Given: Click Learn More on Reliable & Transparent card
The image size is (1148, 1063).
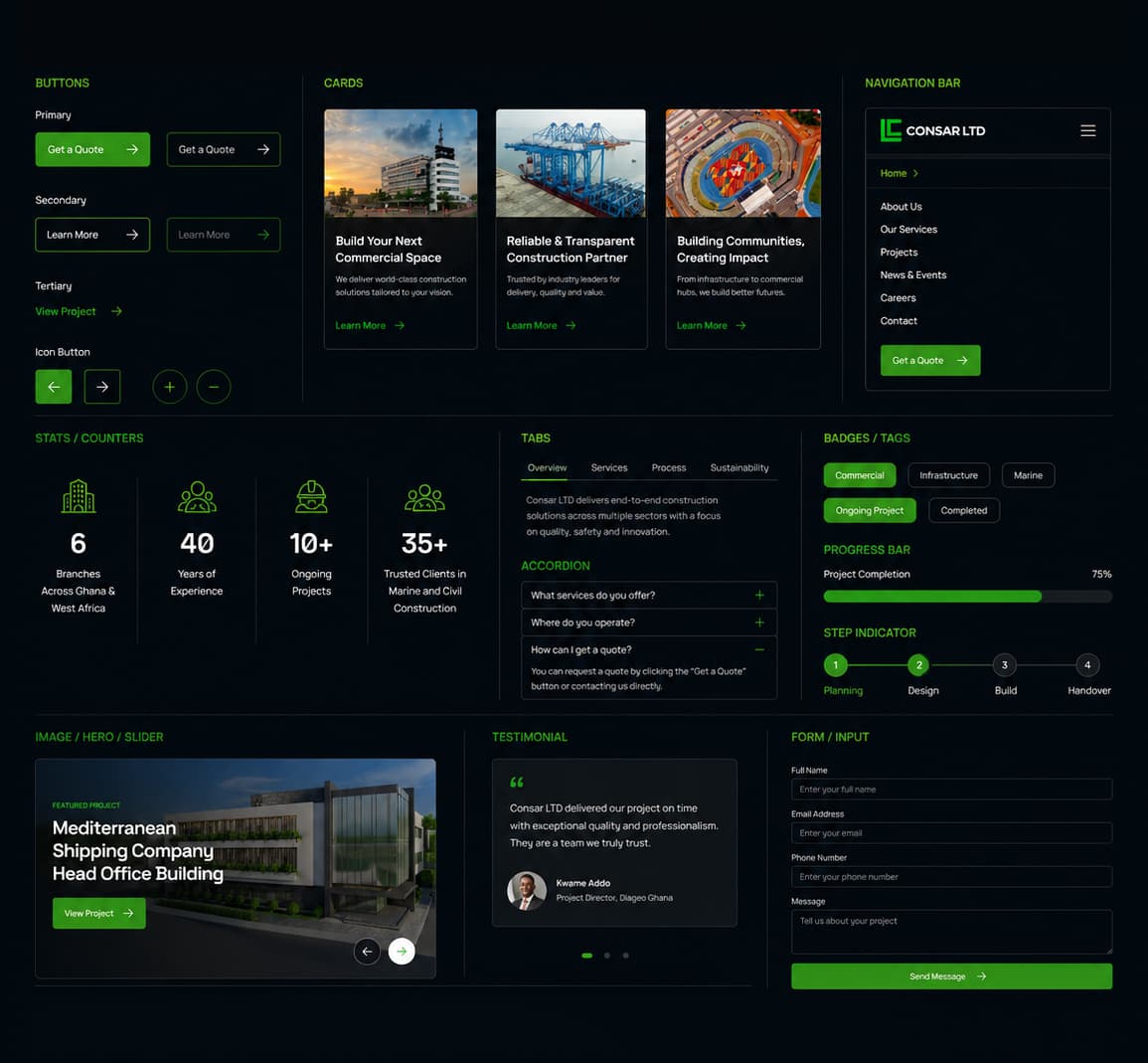Looking at the screenshot, I should [x=541, y=325].
